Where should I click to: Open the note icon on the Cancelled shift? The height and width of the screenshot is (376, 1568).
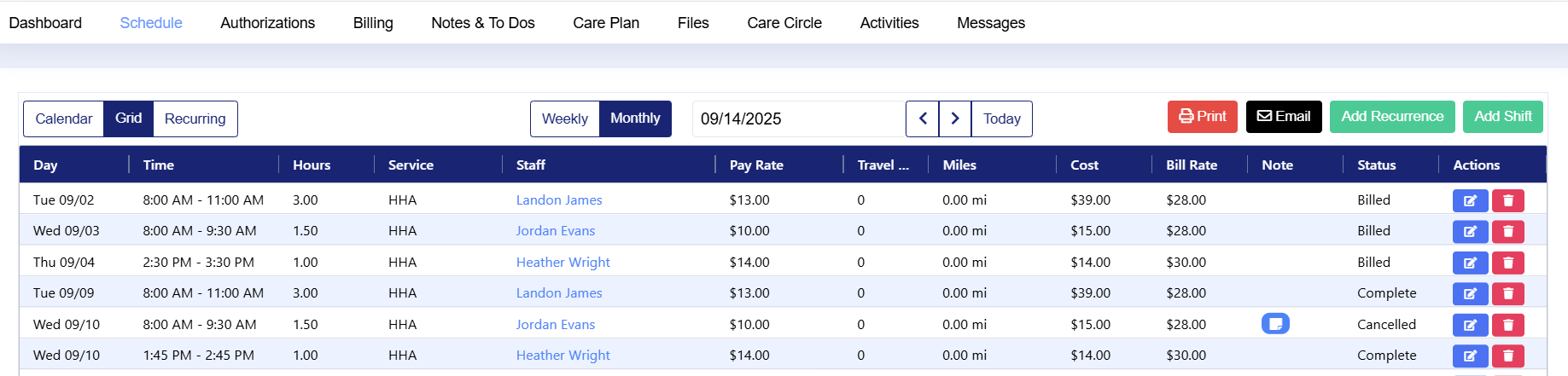[1275, 324]
